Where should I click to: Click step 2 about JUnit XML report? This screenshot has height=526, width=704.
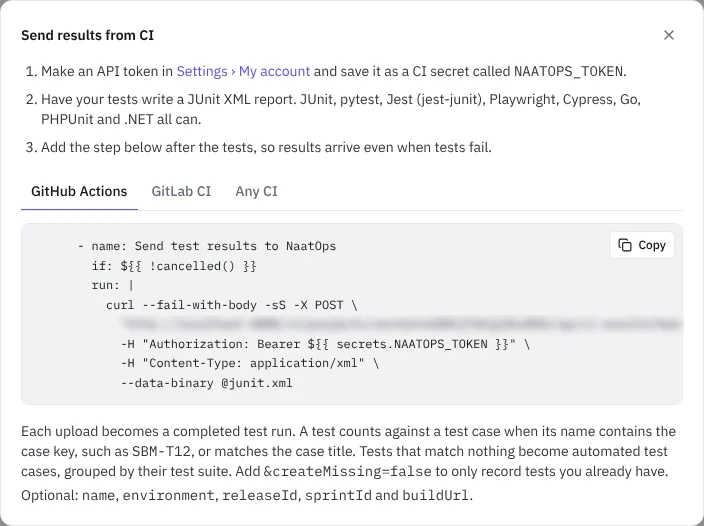point(341,109)
